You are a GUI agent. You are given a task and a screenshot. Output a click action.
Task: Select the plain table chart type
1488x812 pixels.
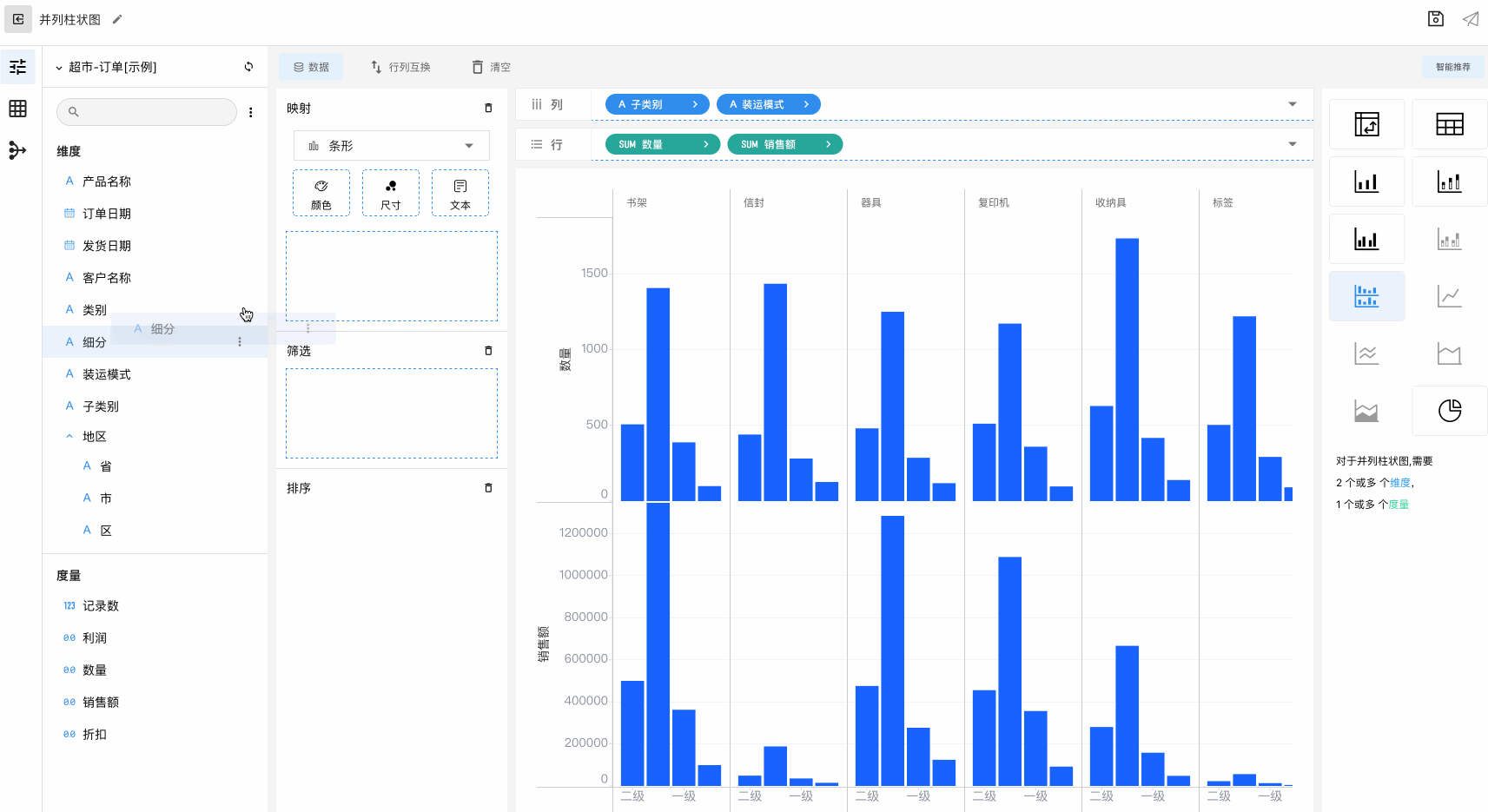click(x=1449, y=124)
